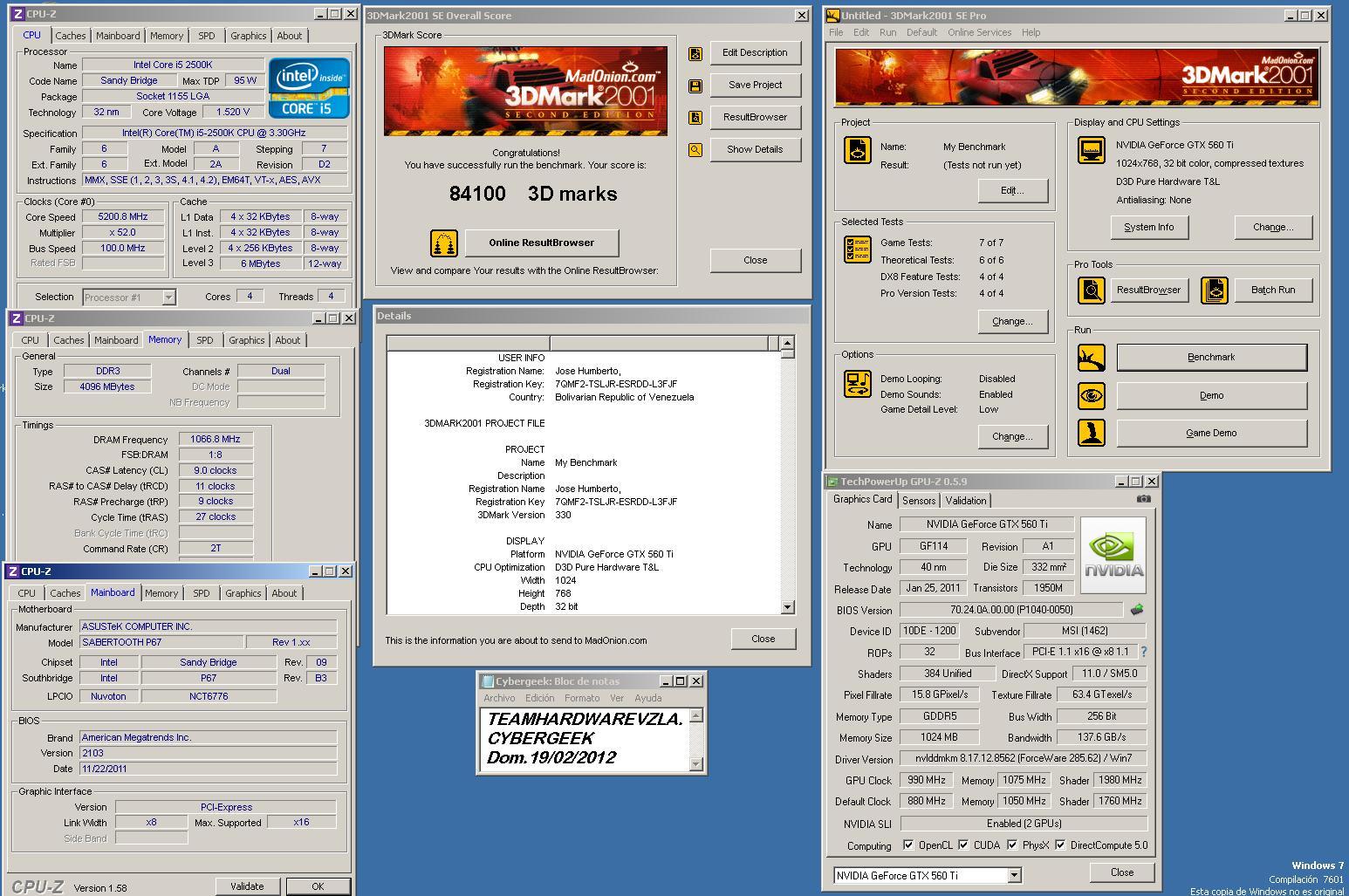Click the CPU-Z Mainboard window title icon
This screenshot has width=1349, height=896.
(13, 571)
